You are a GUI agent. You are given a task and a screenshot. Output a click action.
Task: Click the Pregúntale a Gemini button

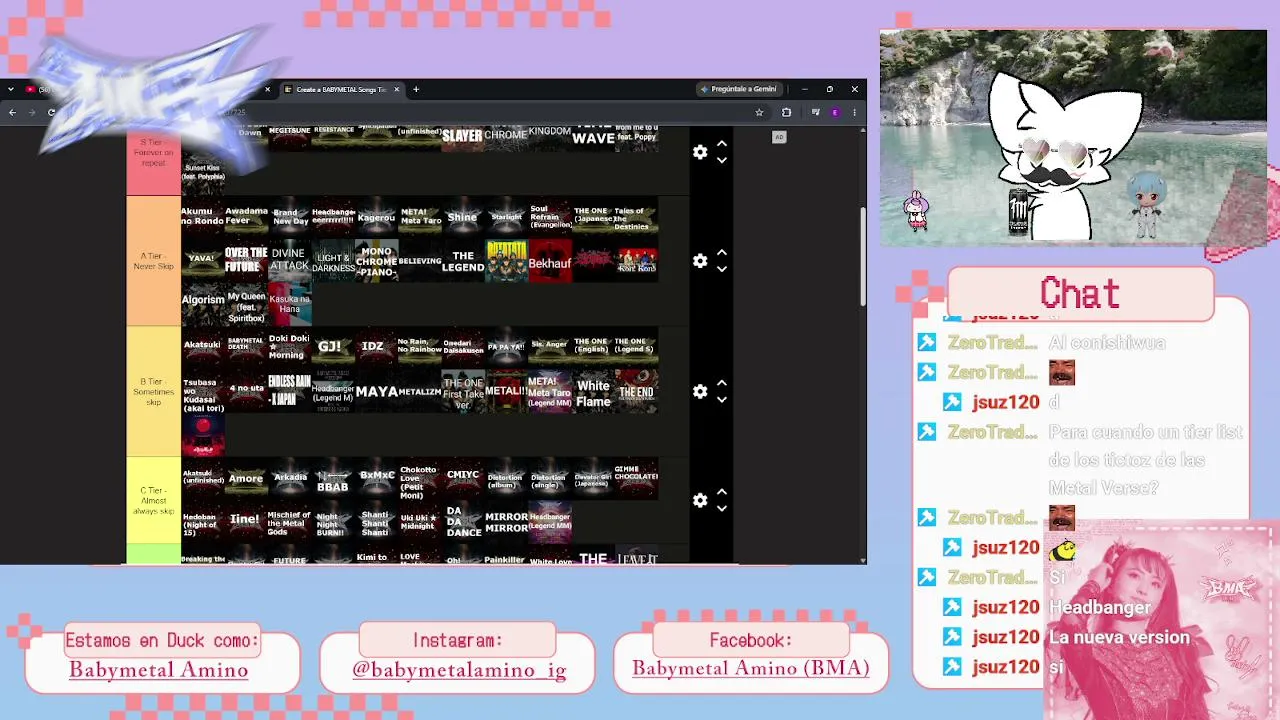[740, 89]
